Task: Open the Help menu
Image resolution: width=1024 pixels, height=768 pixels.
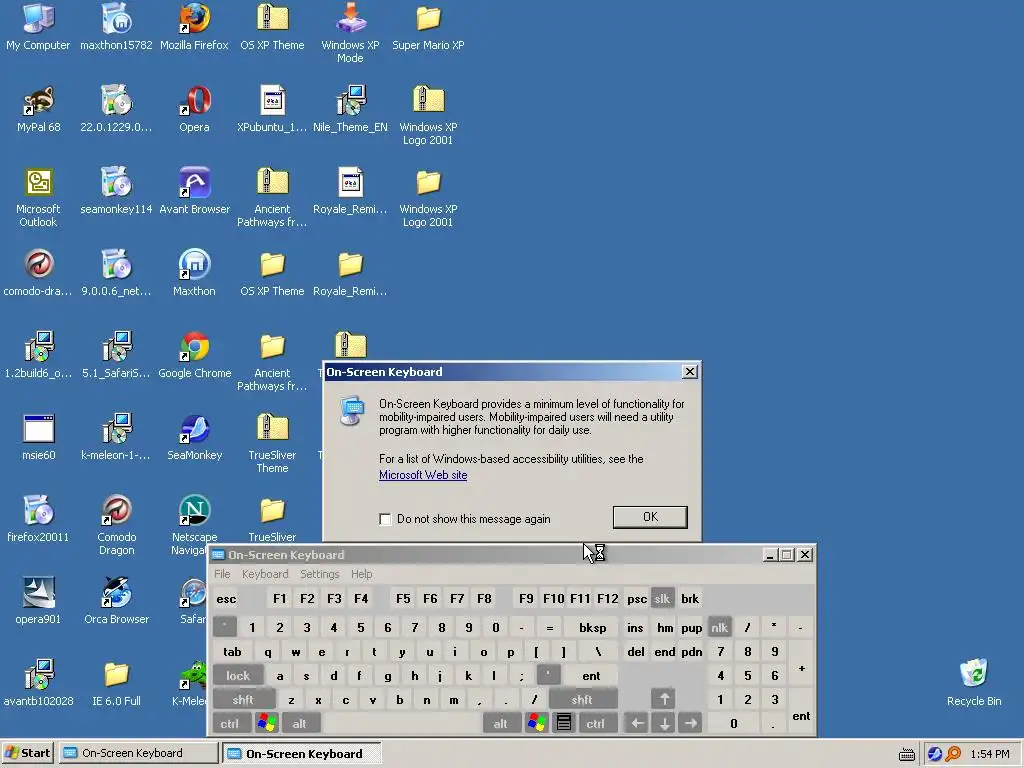Action: coord(361,574)
